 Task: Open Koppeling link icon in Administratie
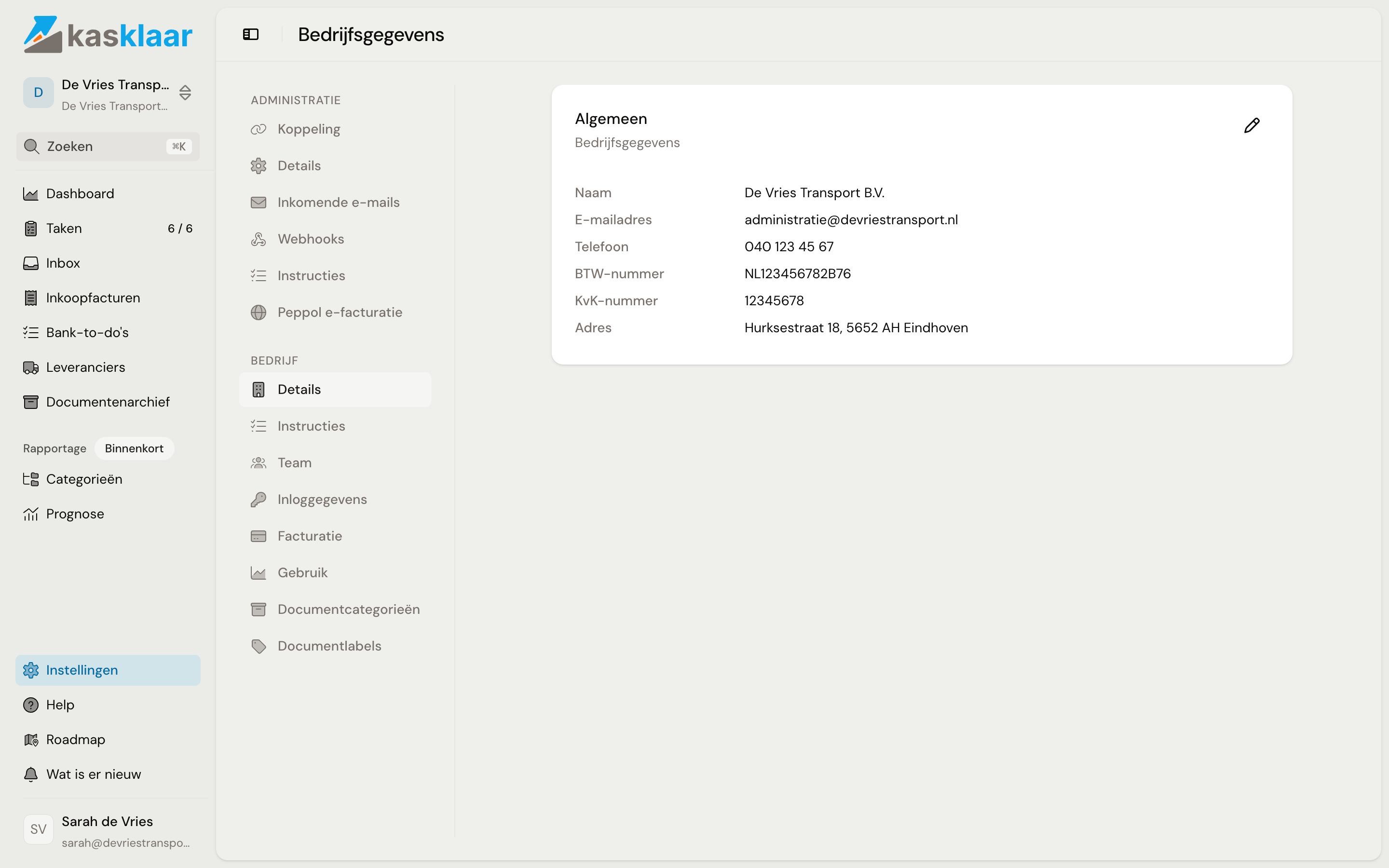pos(259,129)
